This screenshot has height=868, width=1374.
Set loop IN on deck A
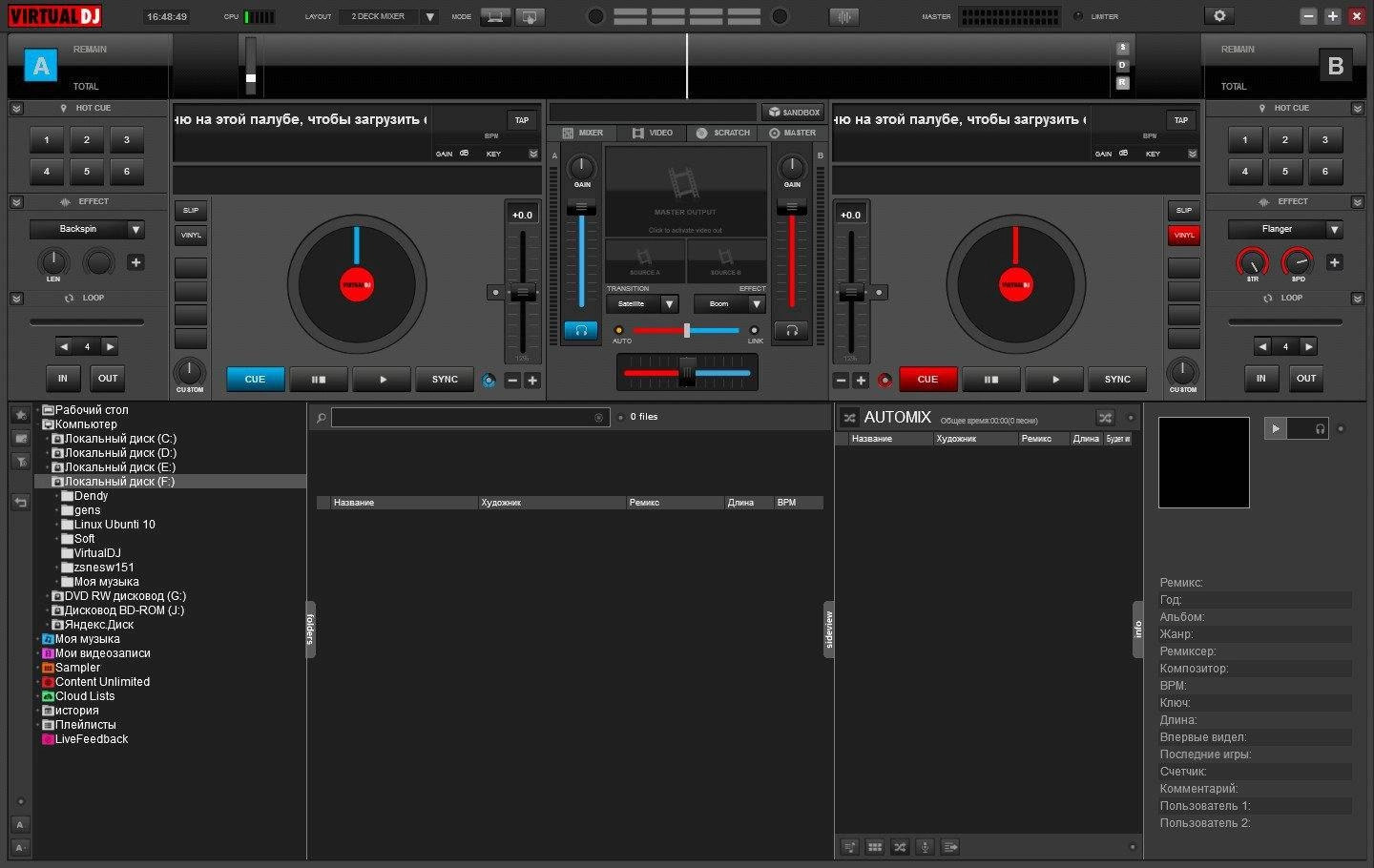pyautogui.click(x=63, y=379)
